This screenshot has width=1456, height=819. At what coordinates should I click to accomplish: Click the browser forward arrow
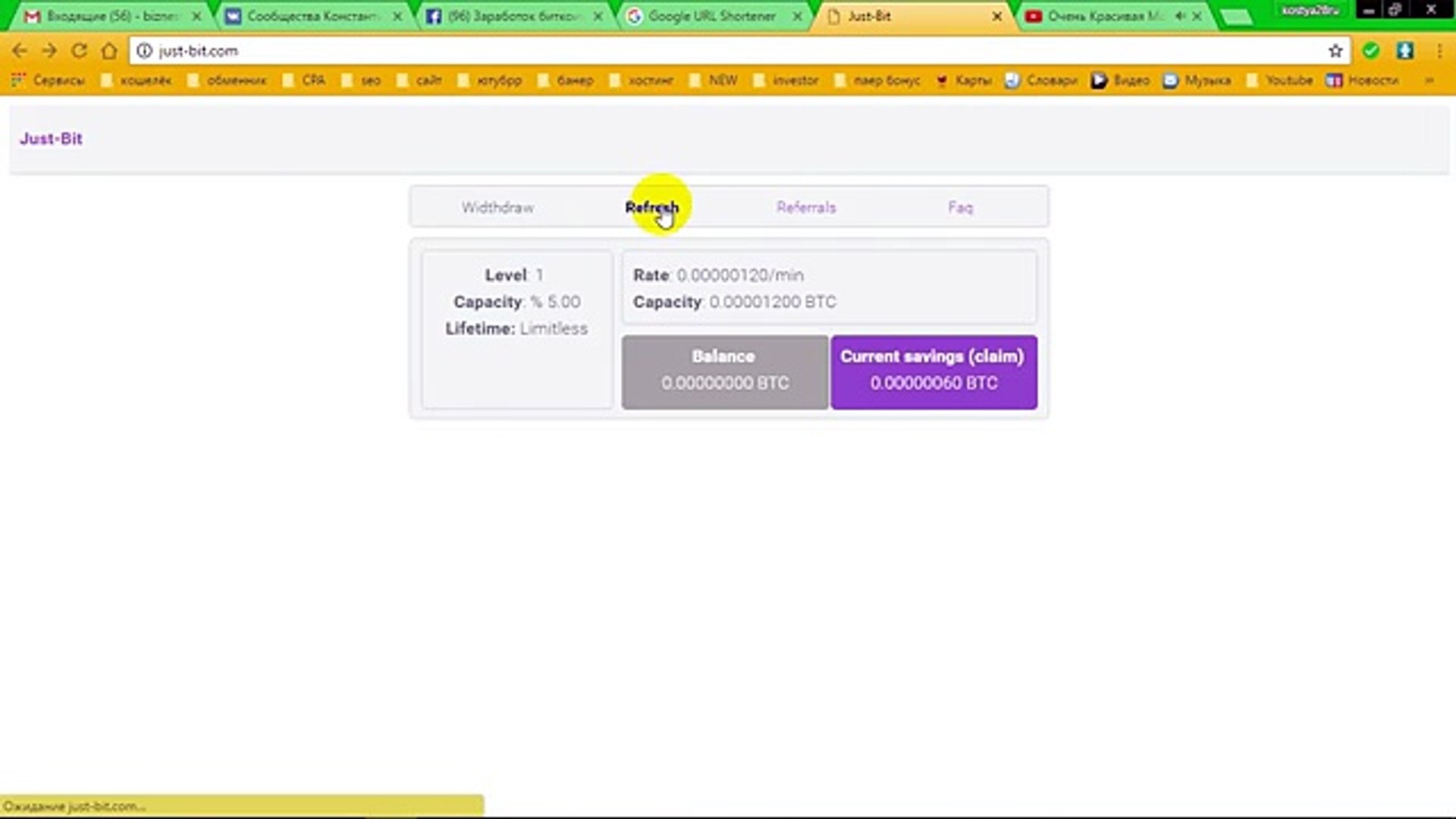click(x=49, y=51)
